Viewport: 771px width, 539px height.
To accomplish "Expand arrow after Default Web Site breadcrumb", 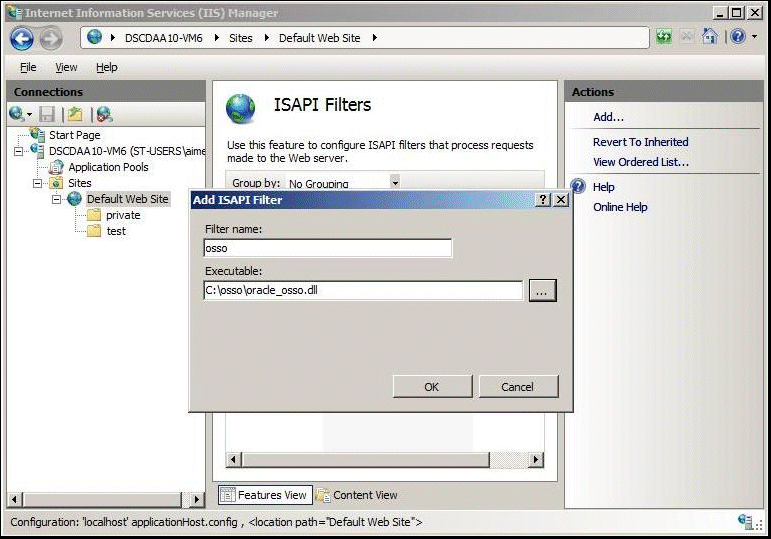I will [375, 37].
